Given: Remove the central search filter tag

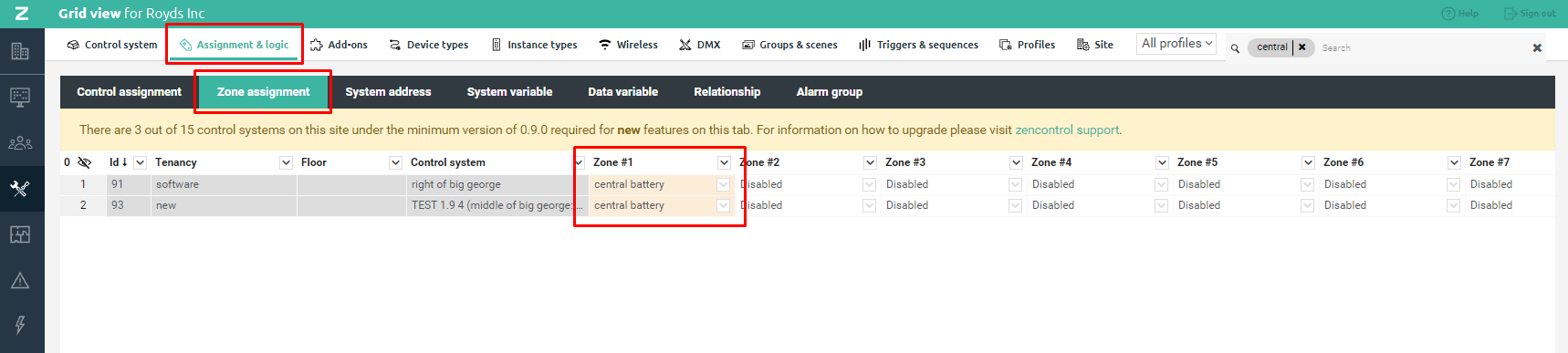Looking at the screenshot, I should click(1302, 47).
